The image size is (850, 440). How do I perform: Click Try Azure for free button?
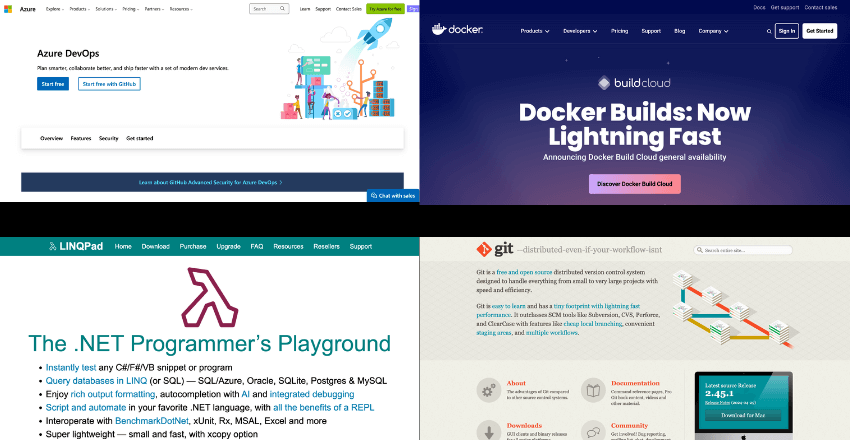coord(385,9)
